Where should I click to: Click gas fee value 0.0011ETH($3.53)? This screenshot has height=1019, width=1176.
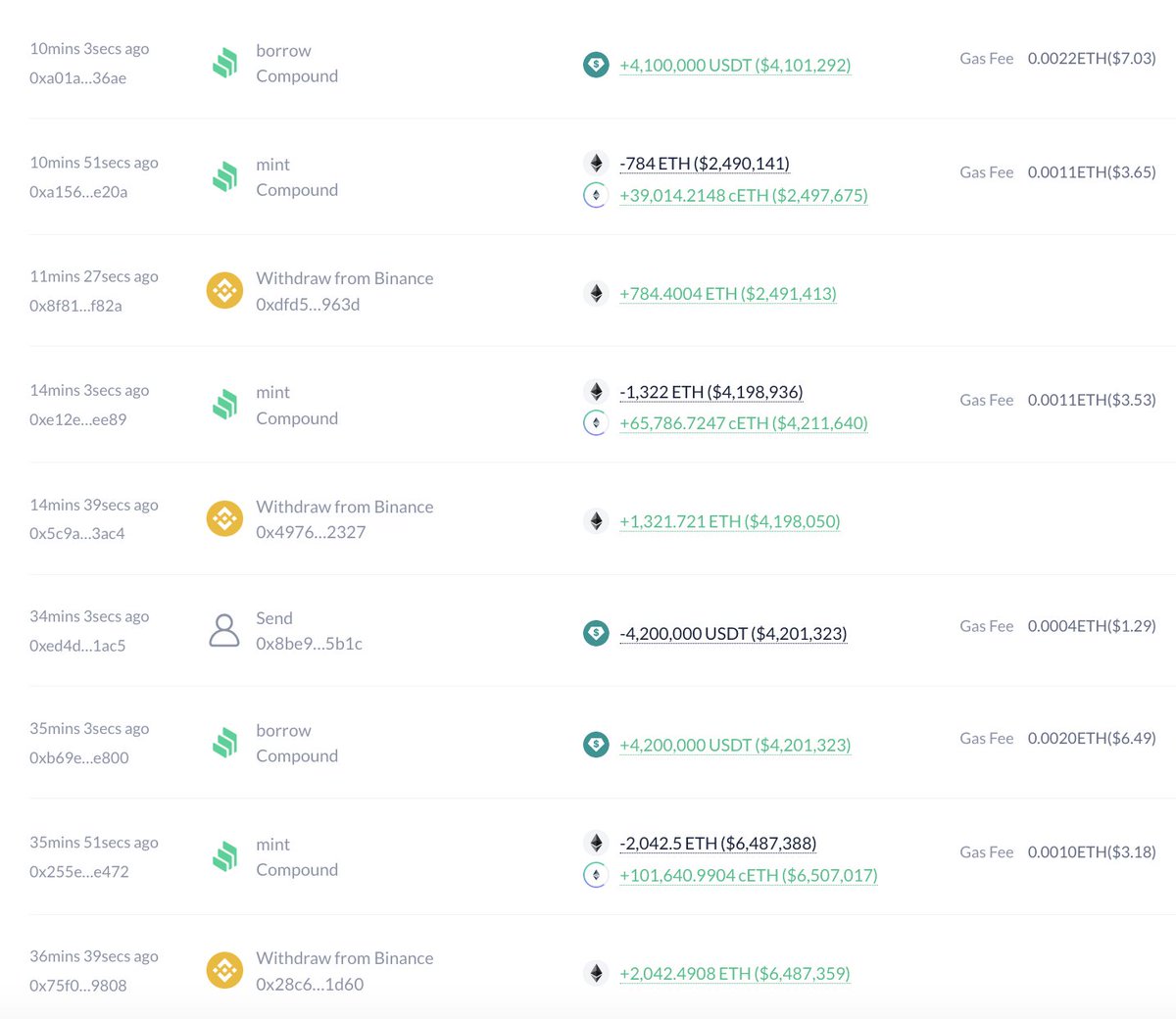point(1092,400)
